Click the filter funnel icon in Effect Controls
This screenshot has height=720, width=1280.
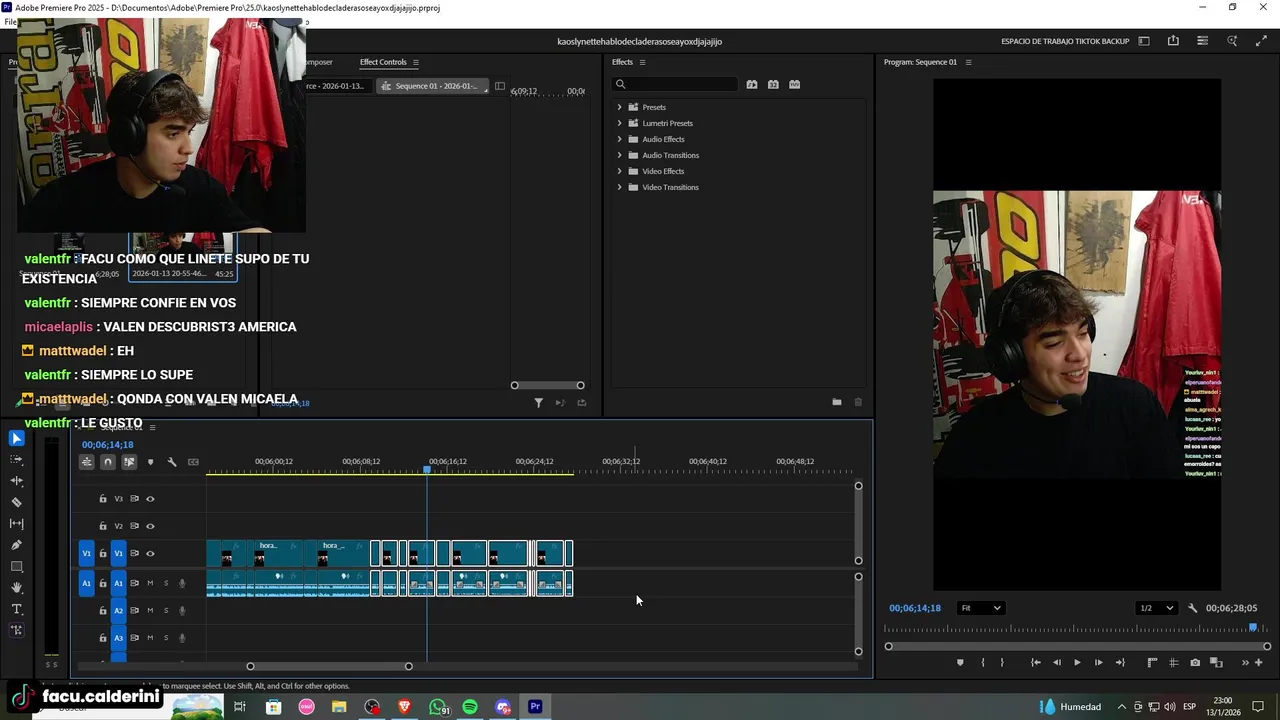coord(538,402)
